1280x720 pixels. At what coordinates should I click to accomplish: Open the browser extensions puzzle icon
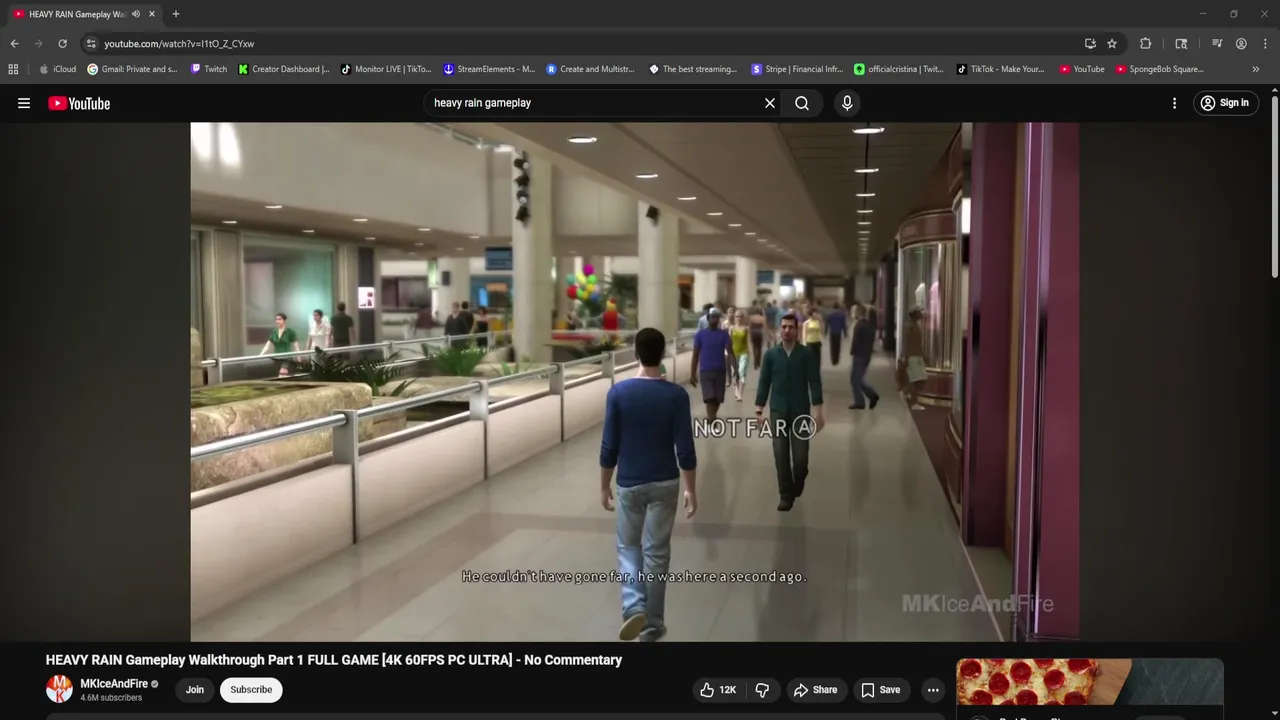[x=1146, y=44]
